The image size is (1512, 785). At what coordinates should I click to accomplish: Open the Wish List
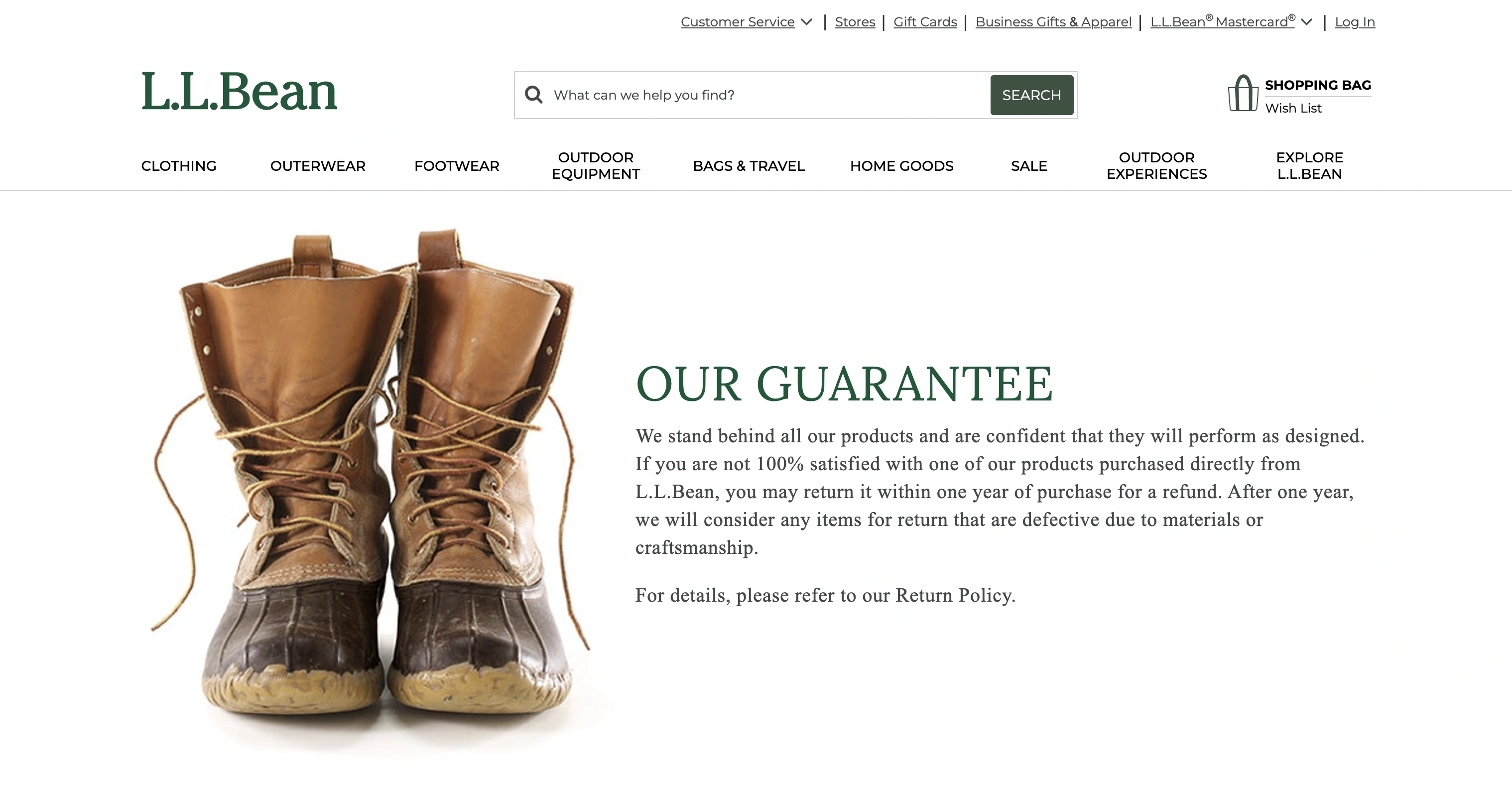click(x=1293, y=108)
